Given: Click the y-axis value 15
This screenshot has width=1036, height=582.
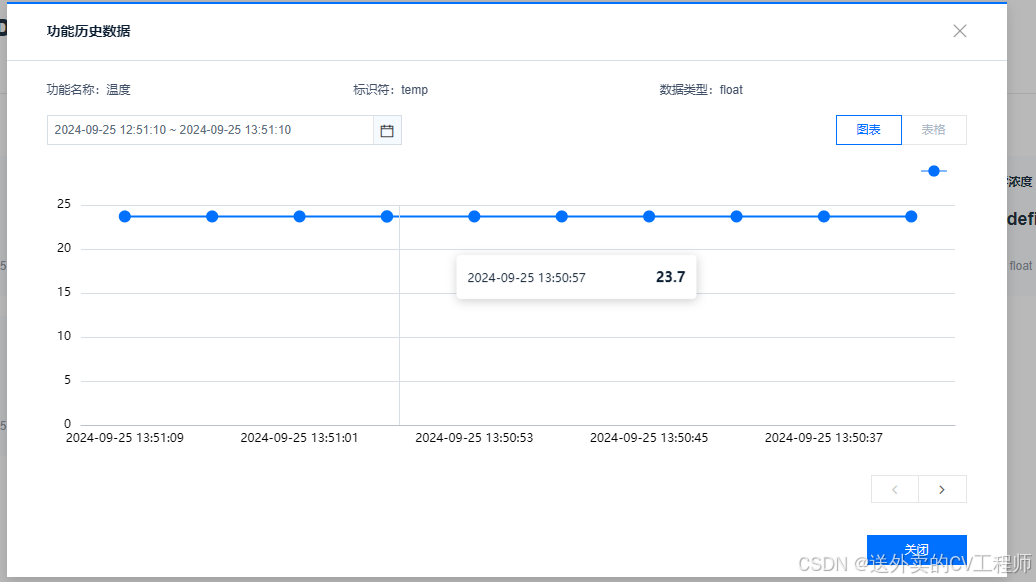Looking at the screenshot, I should [63, 291].
